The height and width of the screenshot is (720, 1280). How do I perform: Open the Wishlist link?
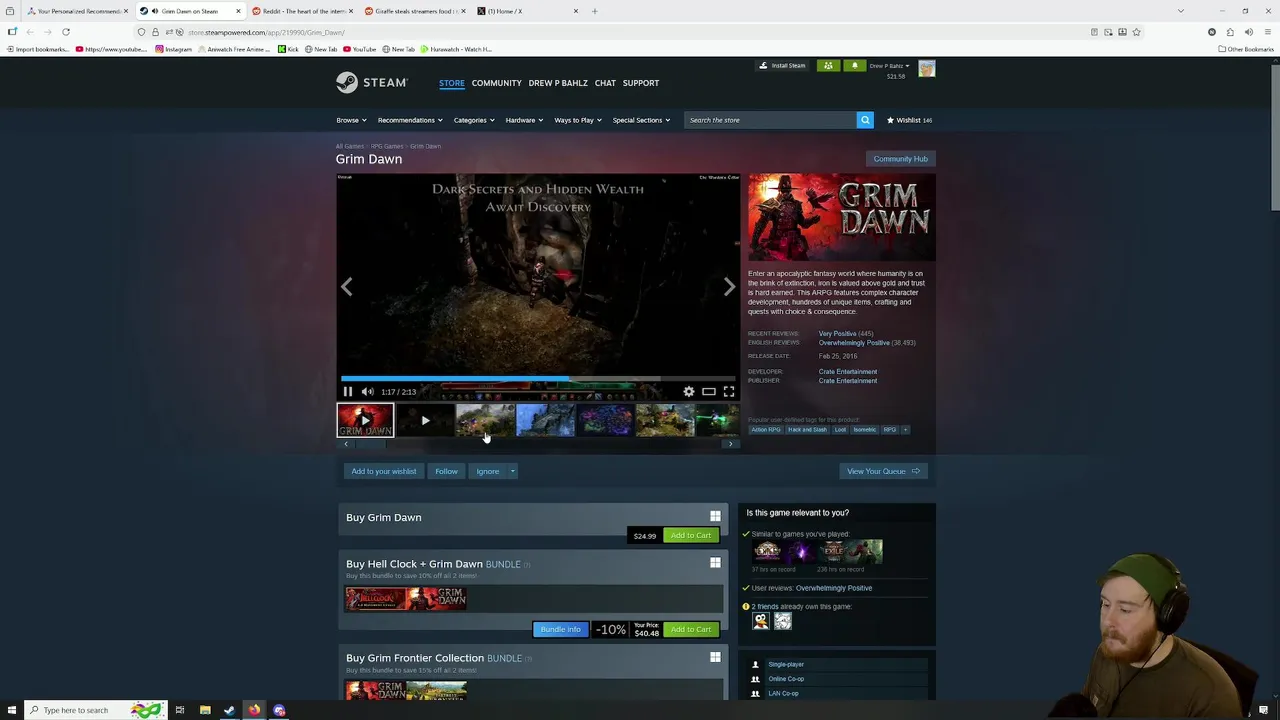[909, 120]
